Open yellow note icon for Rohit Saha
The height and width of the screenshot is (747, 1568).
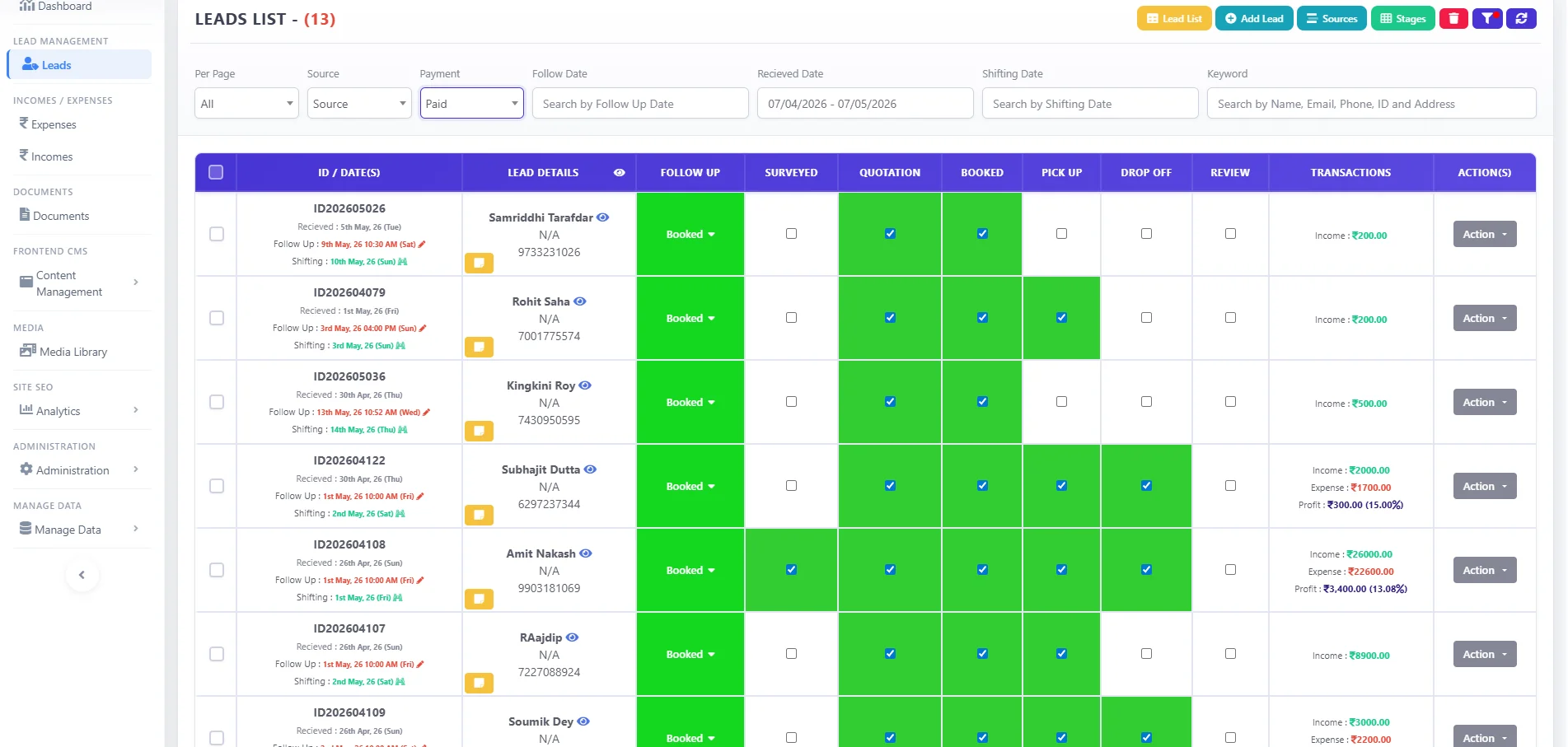click(x=479, y=347)
